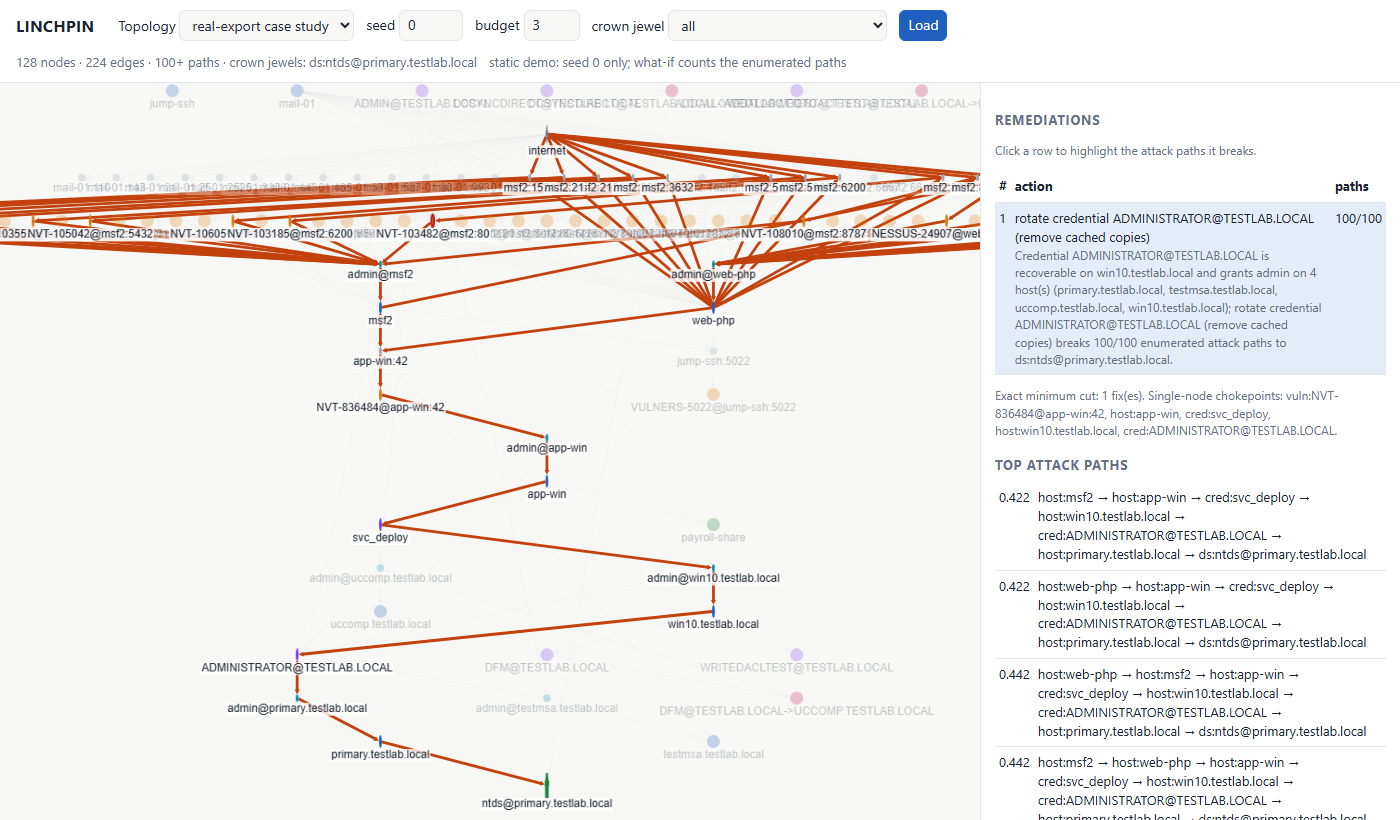Select the admin@win10.testlab.local node
Viewport: 1400px width, 820px height.
(713, 567)
